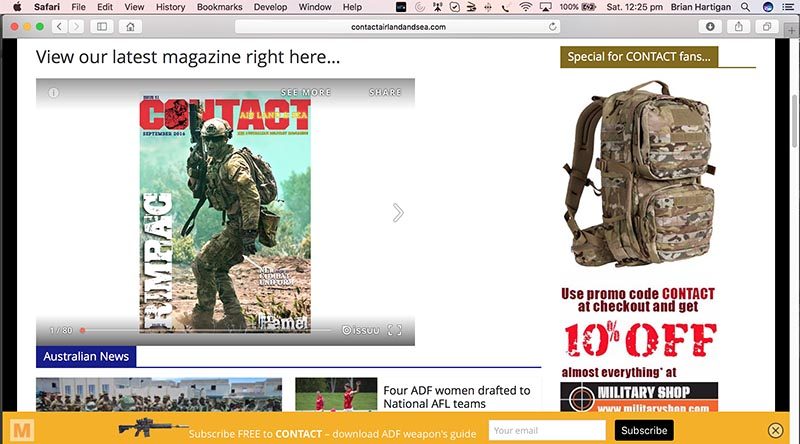Show all tabs with the tab overview icon
This screenshot has width=800, height=444.
click(767, 27)
